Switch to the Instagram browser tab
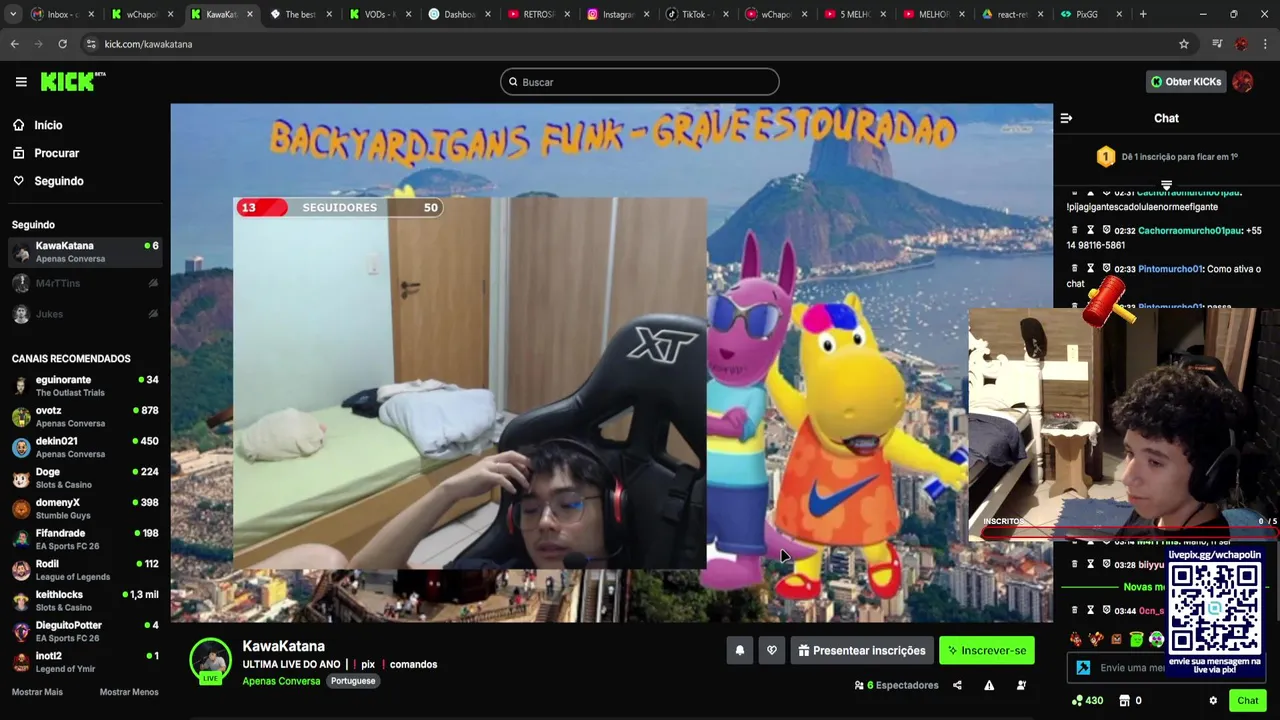1280x720 pixels. pyautogui.click(x=618, y=14)
